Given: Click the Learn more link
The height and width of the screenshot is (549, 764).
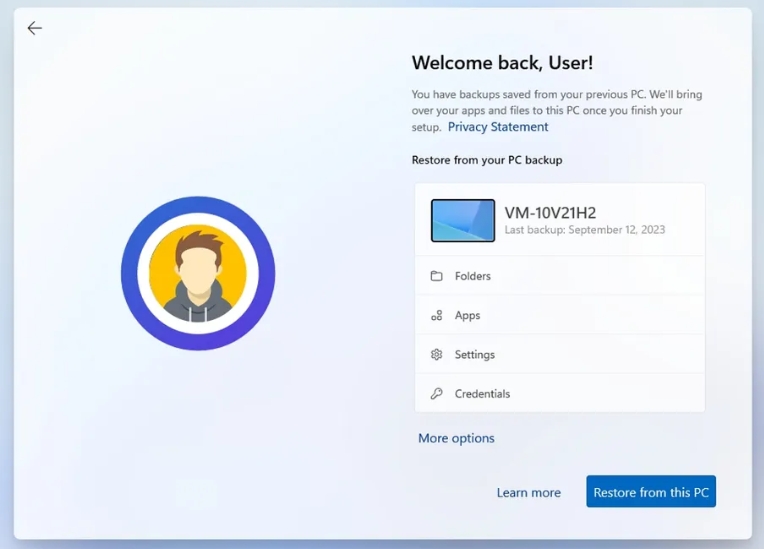Looking at the screenshot, I should coord(529,492).
